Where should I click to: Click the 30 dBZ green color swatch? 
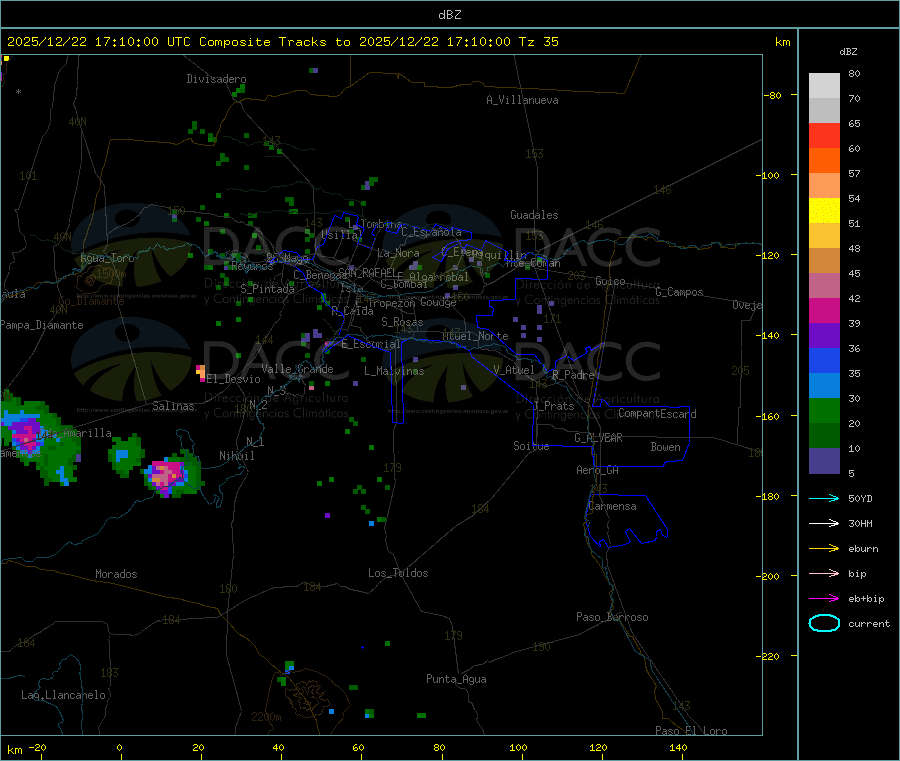[824, 410]
